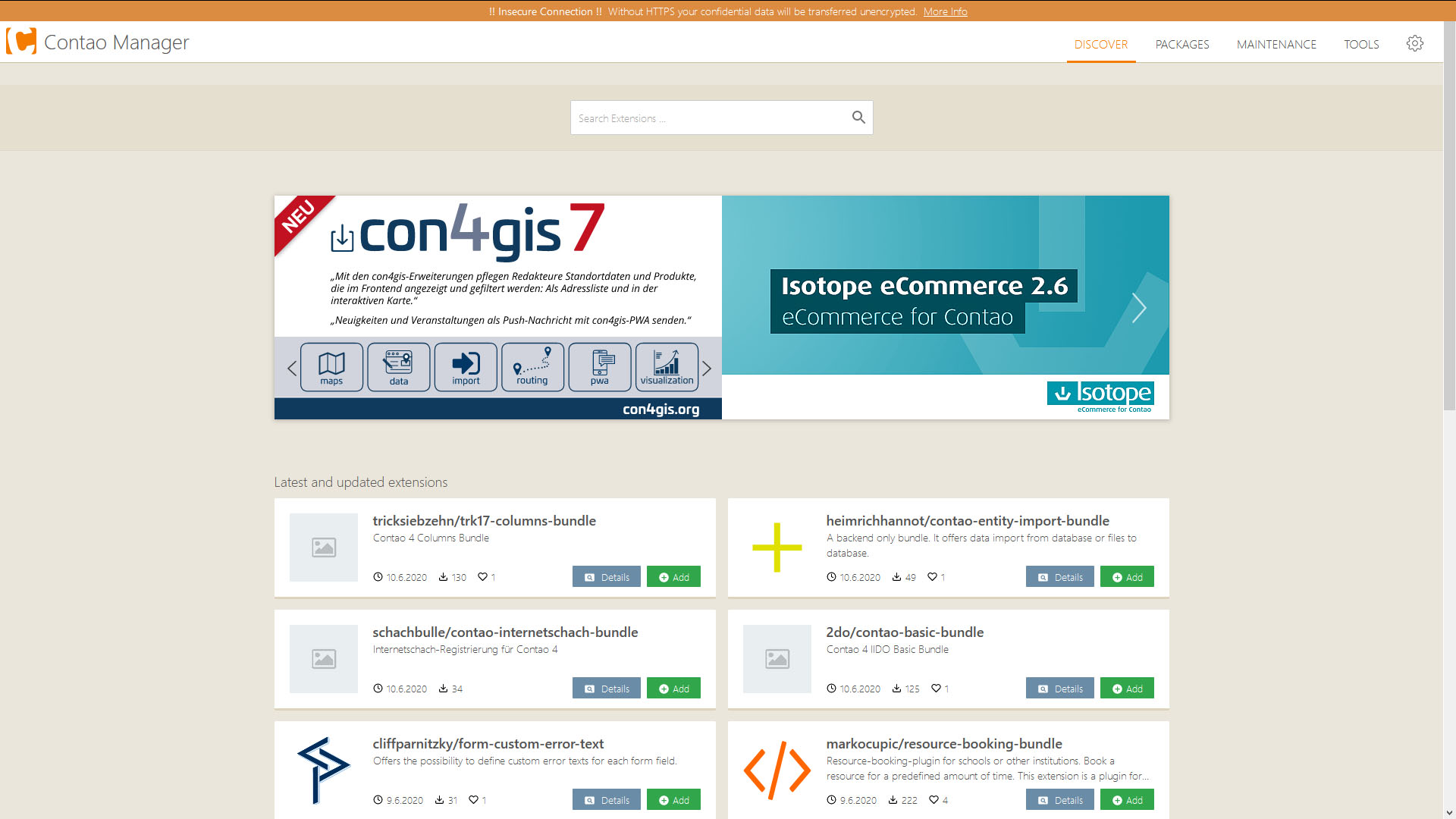The image size is (1456, 819).
Task: Go to next banner slide arrow
Action: tap(1138, 308)
